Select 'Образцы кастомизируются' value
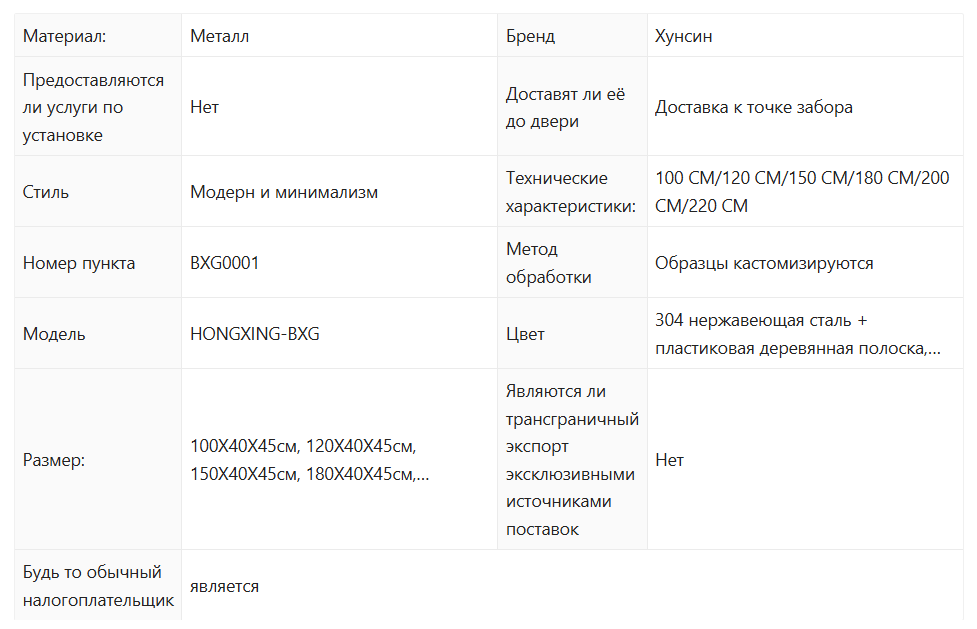977x629 pixels. pyautogui.click(x=764, y=263)
